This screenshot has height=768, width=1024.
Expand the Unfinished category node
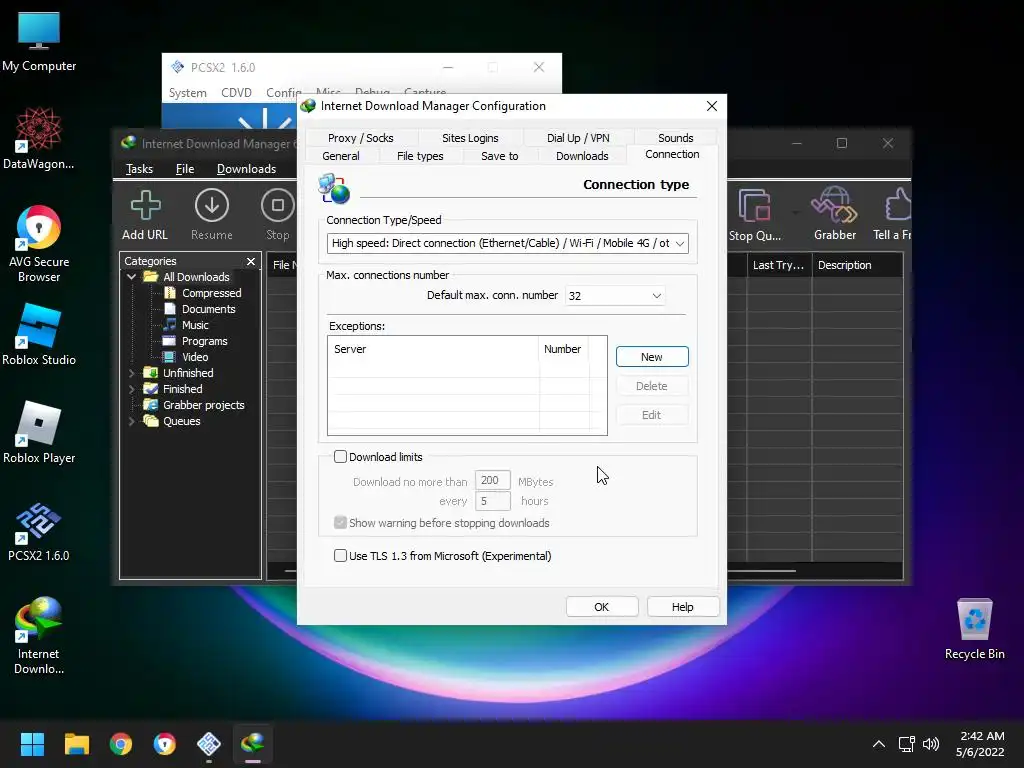tap(131, 373)
